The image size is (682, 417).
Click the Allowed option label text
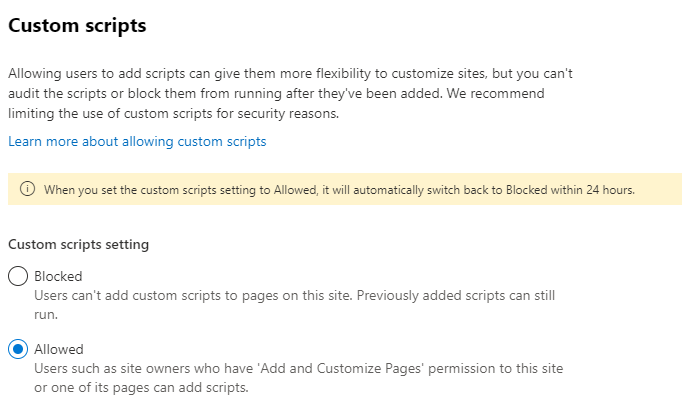pyautogui.click(x=59, y=349)
